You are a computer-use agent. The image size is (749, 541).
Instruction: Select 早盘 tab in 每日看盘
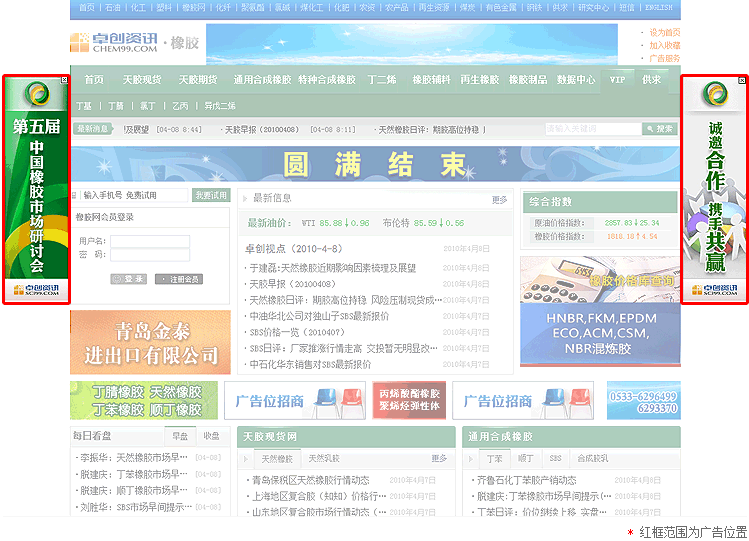pyautogui.click(x=180, y=436)
